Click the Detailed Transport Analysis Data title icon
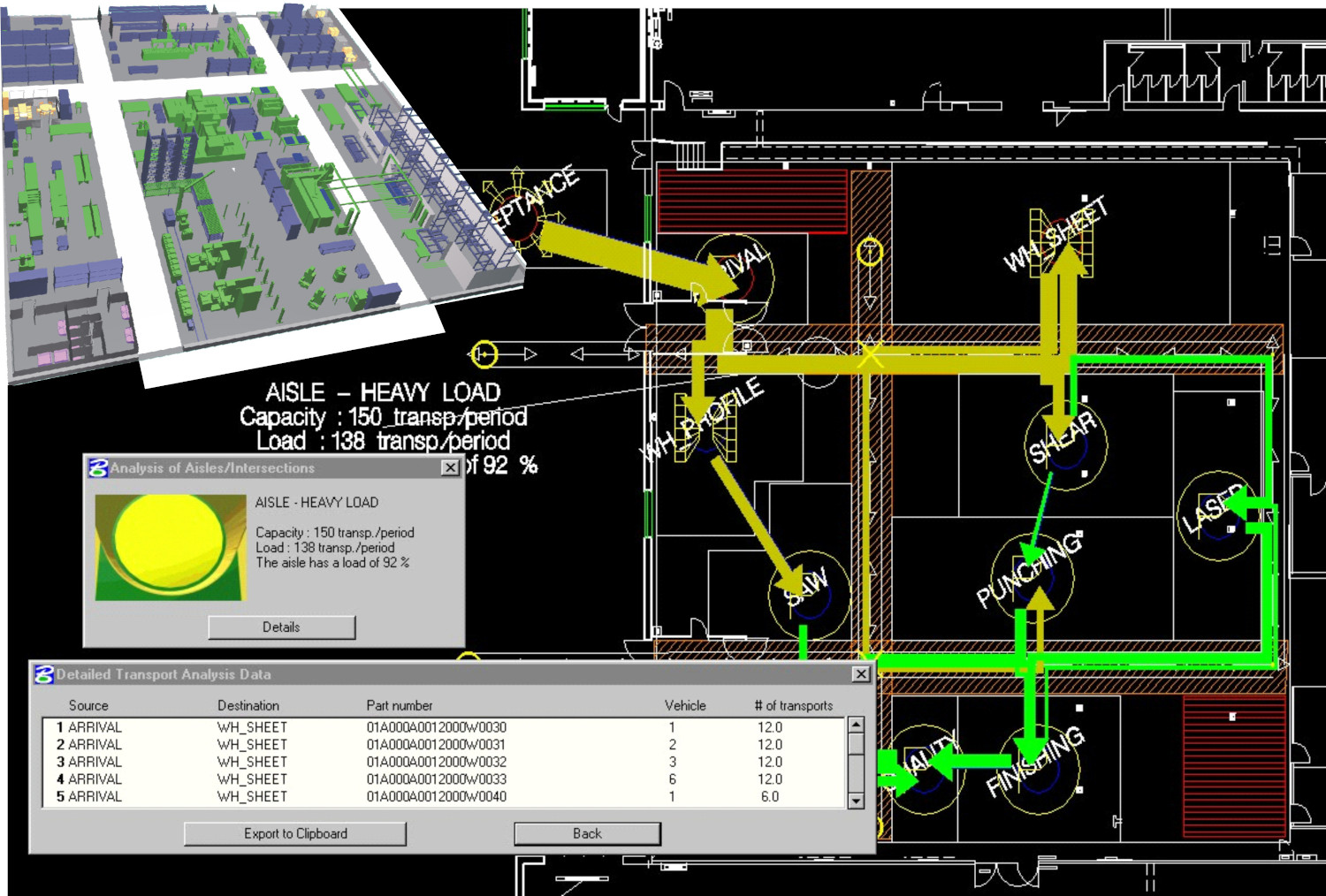This screenshot has height=896, width=1326. pyautogui.click(x=44, y=674)
